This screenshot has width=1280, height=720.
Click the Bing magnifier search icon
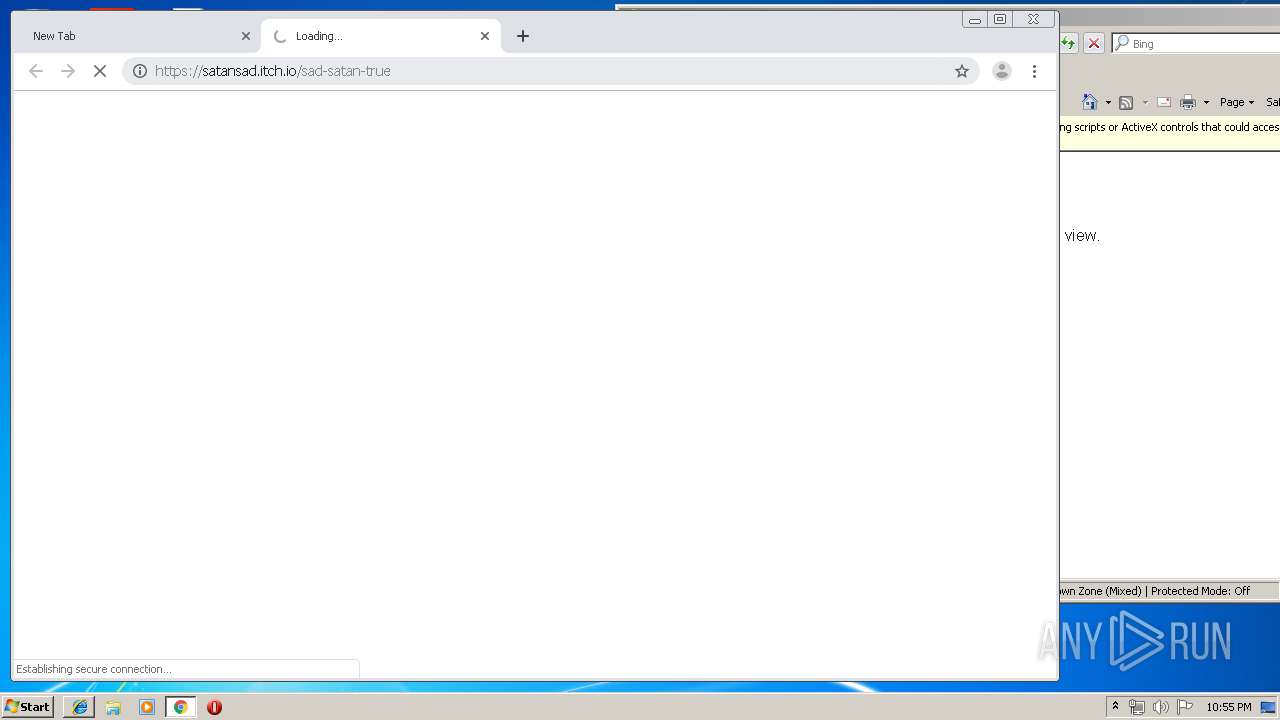[1122, 43]
